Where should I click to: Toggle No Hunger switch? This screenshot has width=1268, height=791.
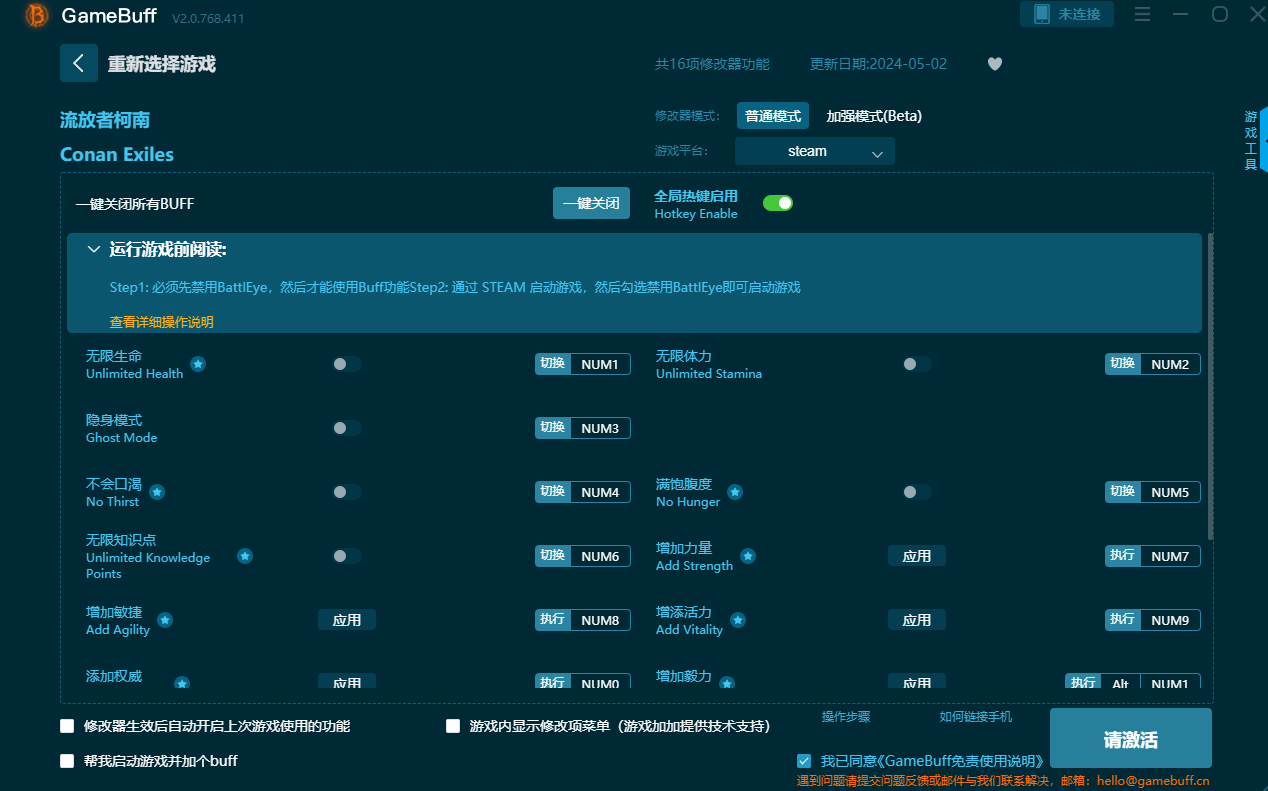[917, 492]
